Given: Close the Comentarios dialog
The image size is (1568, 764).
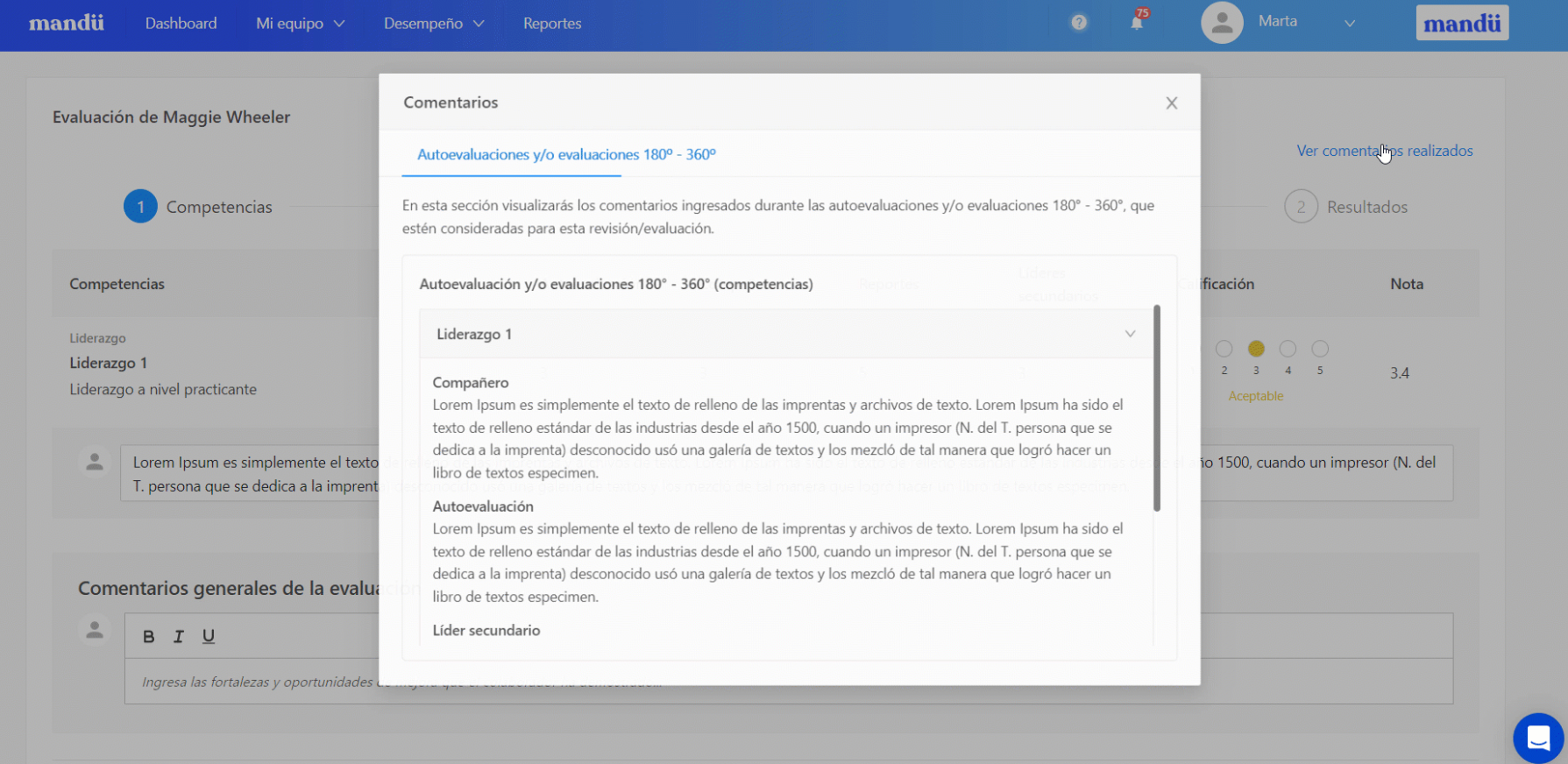Looking at the screenshot, I should coord(1172,103).
